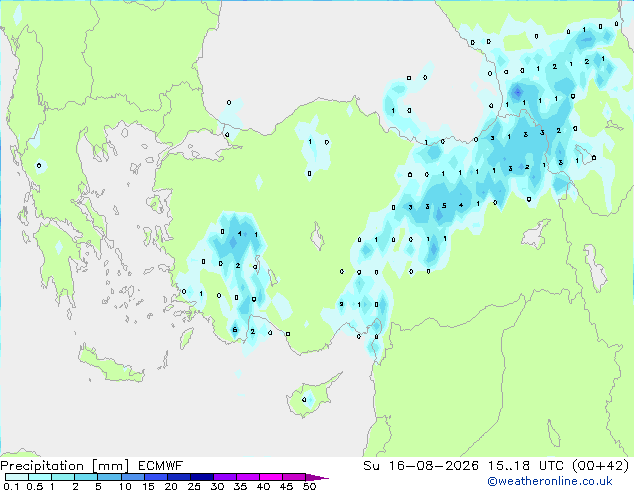Click the legend label '20'
This screenshot has width=634, height=490.
click(x=171, y=486)
